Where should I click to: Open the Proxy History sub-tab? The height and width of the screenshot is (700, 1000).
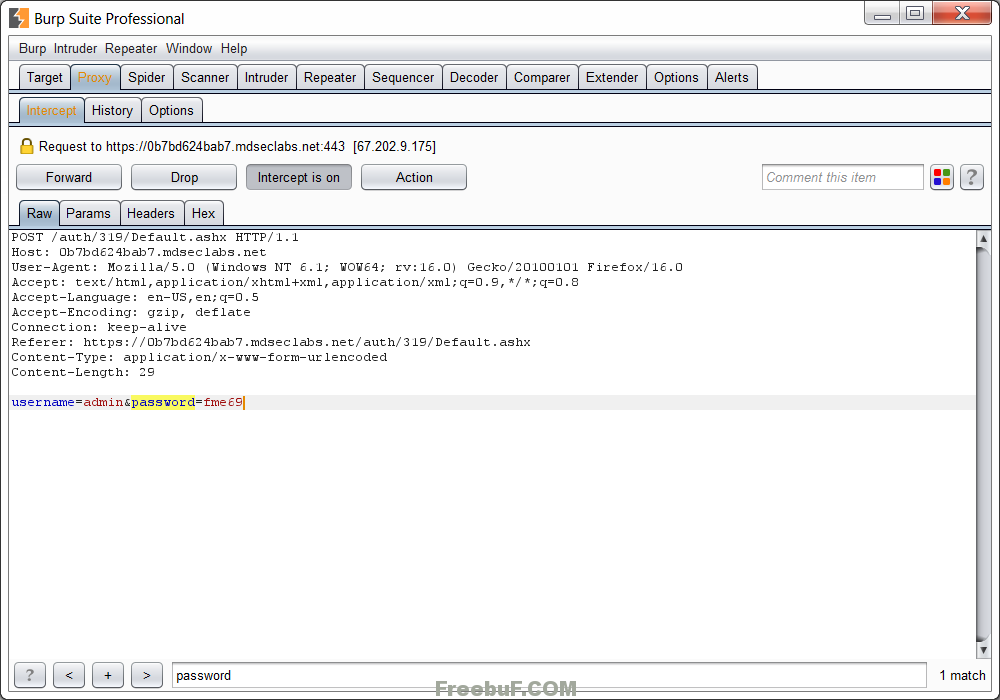click(112, 110)
